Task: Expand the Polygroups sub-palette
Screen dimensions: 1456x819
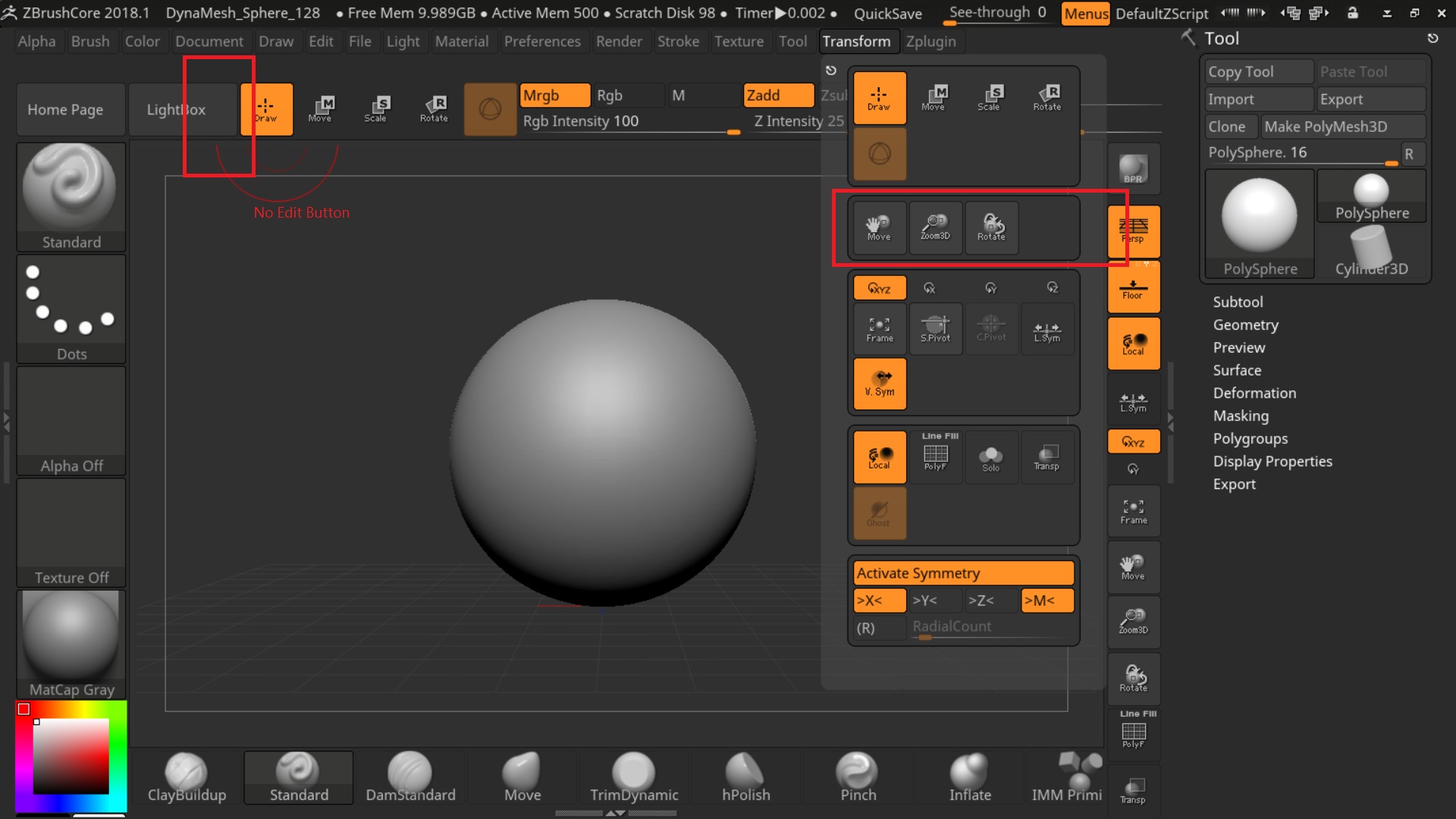Action: click(x=1250, y=438)
